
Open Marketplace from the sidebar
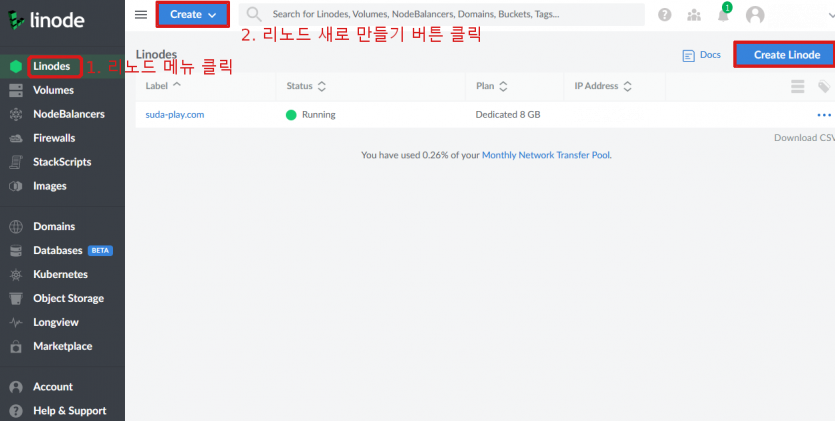tap(62, 346)
